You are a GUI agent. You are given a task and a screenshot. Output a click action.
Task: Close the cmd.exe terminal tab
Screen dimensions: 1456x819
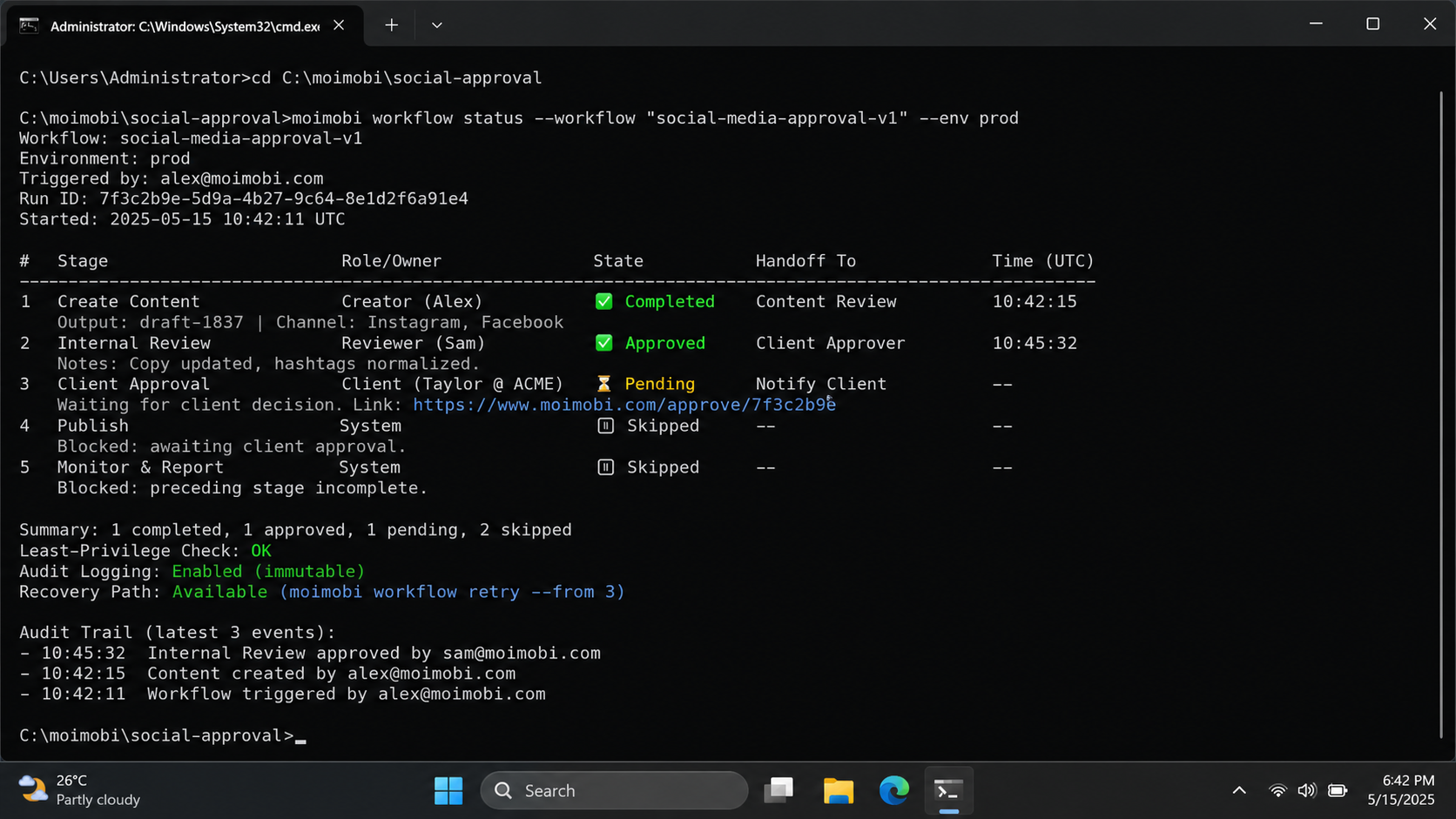pos(339,25)
